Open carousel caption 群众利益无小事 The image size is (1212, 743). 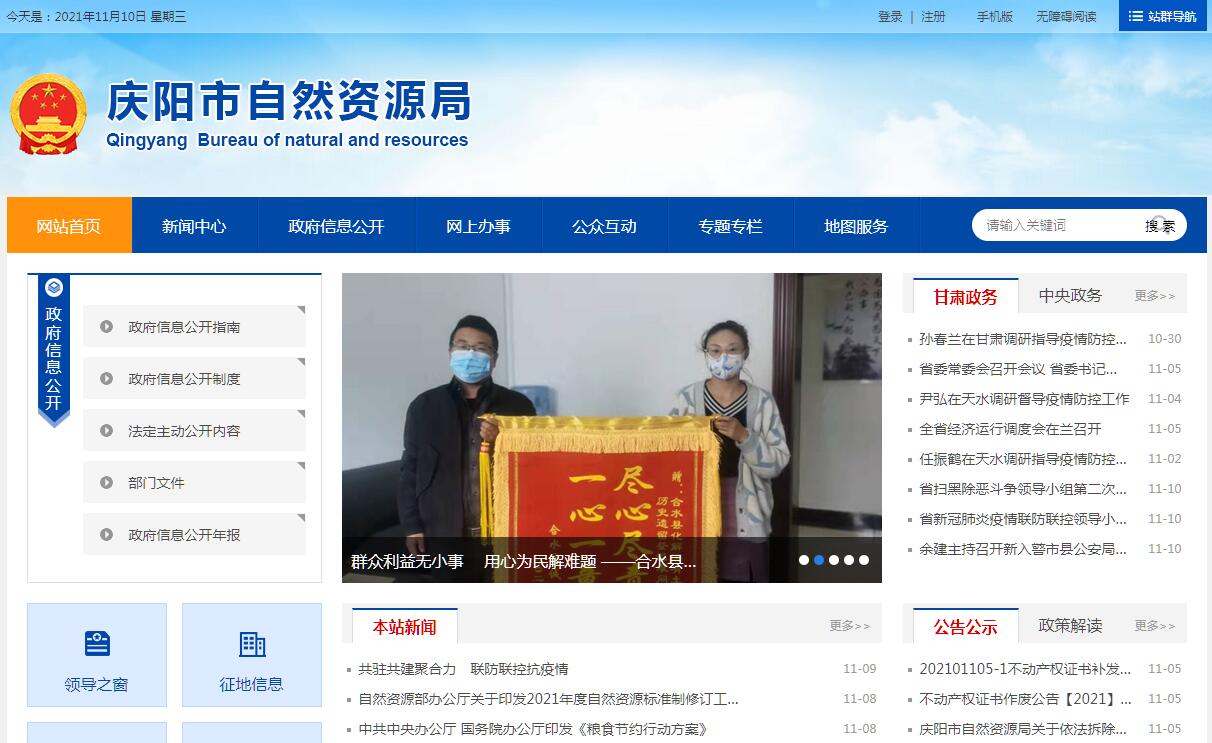pyautogui.click(x=523, y=561)
